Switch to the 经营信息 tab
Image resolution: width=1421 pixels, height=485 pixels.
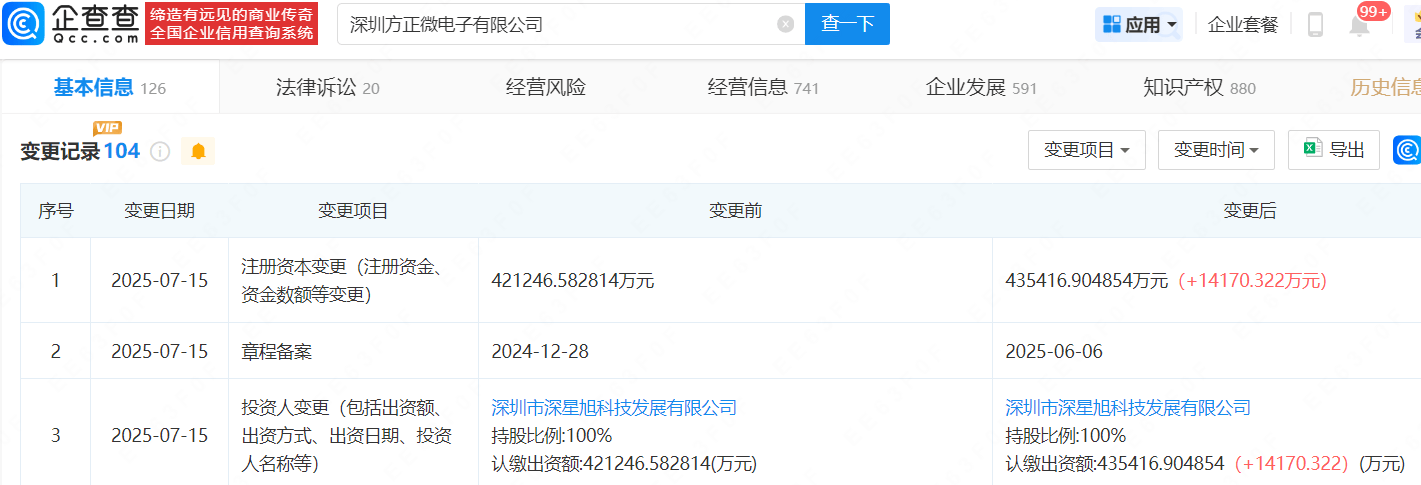tap(763, 88)
